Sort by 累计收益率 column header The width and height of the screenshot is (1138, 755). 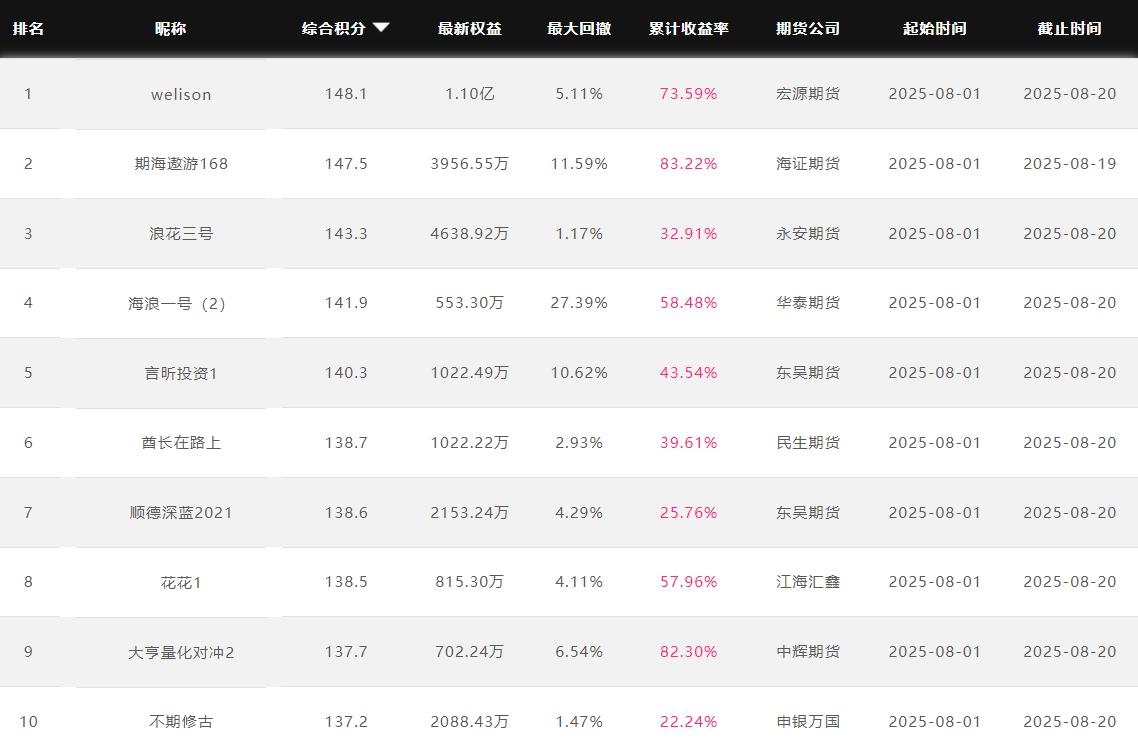tap(689, 28)
